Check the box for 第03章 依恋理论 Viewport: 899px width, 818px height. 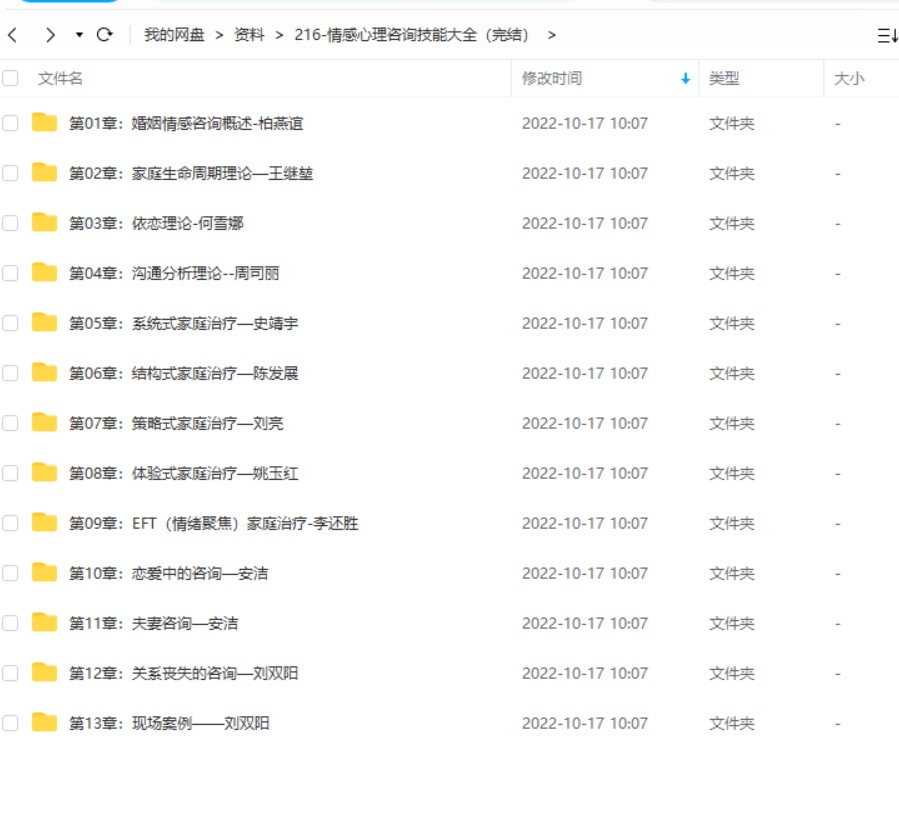(x=10, y=223)
